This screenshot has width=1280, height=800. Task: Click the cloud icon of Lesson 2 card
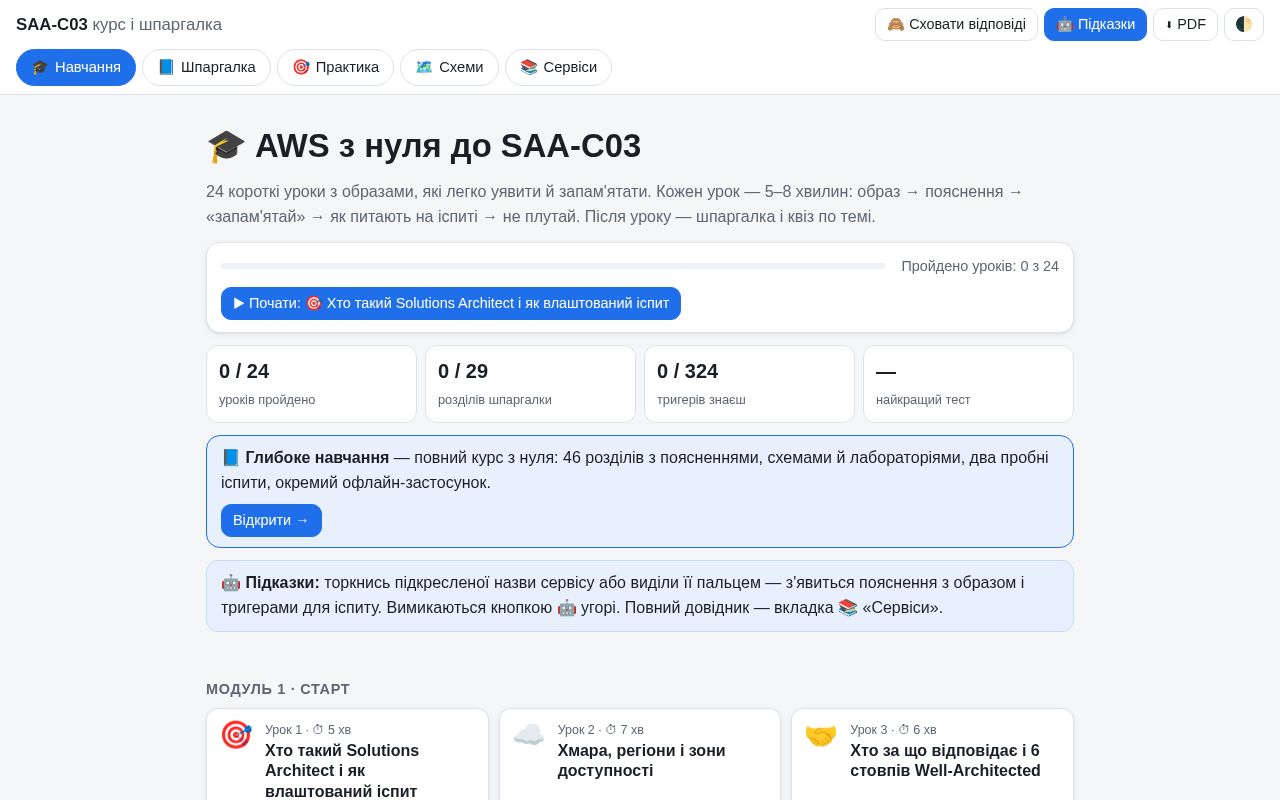click(529, 735)
